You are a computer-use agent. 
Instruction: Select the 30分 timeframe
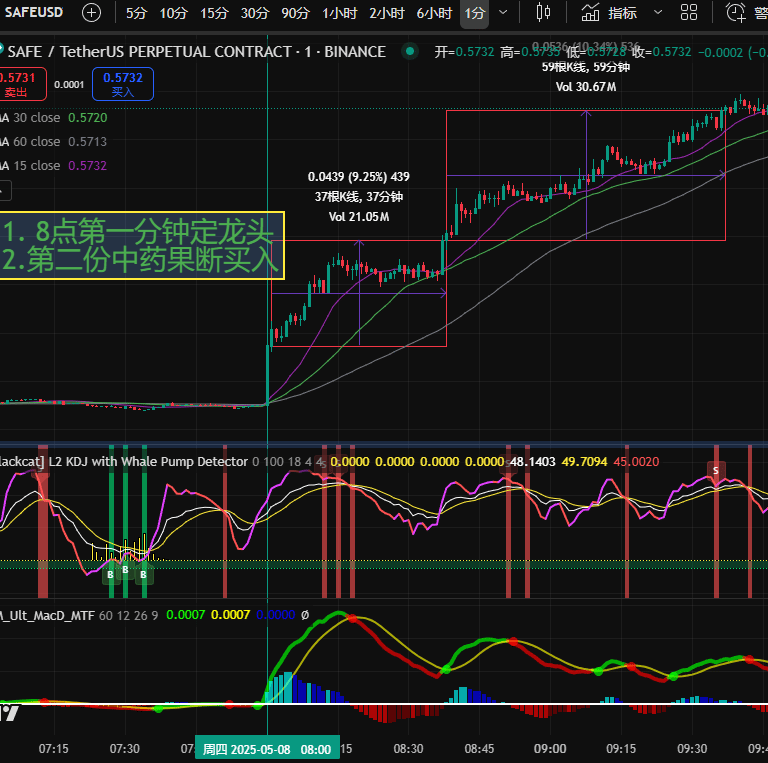click(255, 13)
